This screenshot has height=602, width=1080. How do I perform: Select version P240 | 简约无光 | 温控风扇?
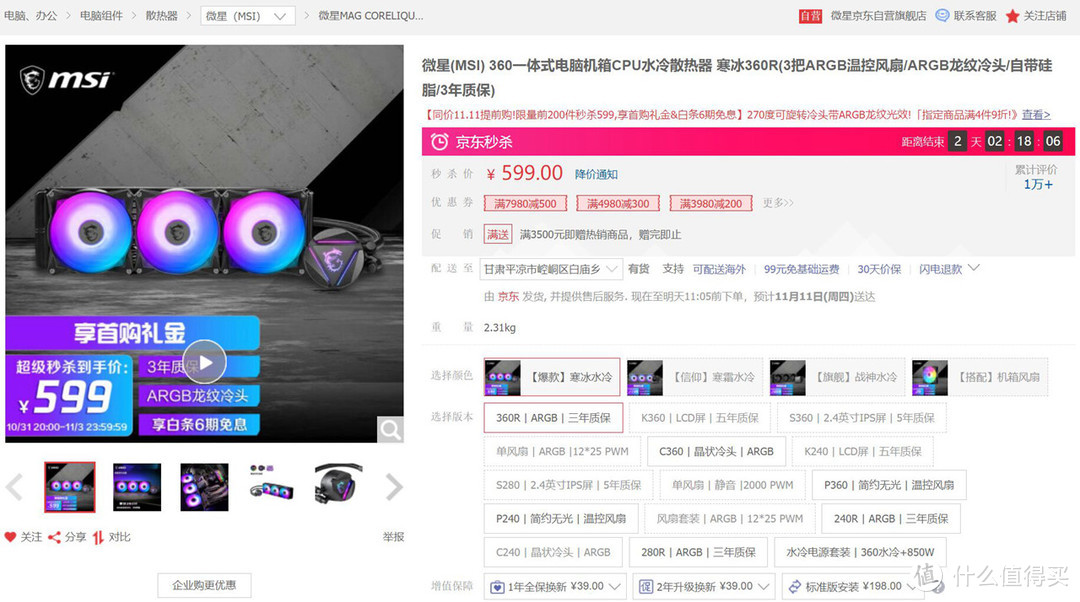(561, 519)
